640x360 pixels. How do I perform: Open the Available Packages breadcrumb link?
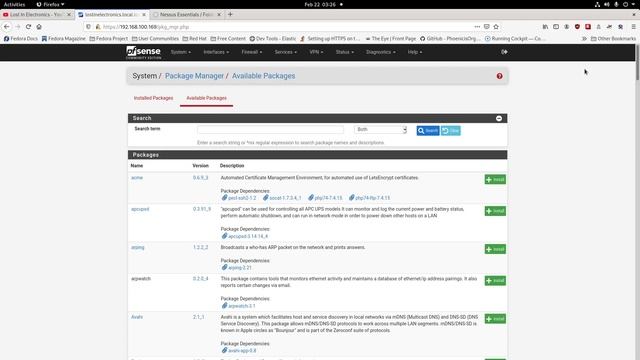(263, 76)
